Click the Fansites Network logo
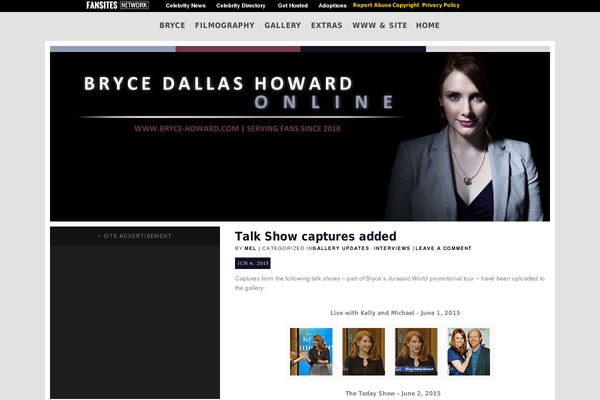The image size is (600, 400). click(117, 5)
